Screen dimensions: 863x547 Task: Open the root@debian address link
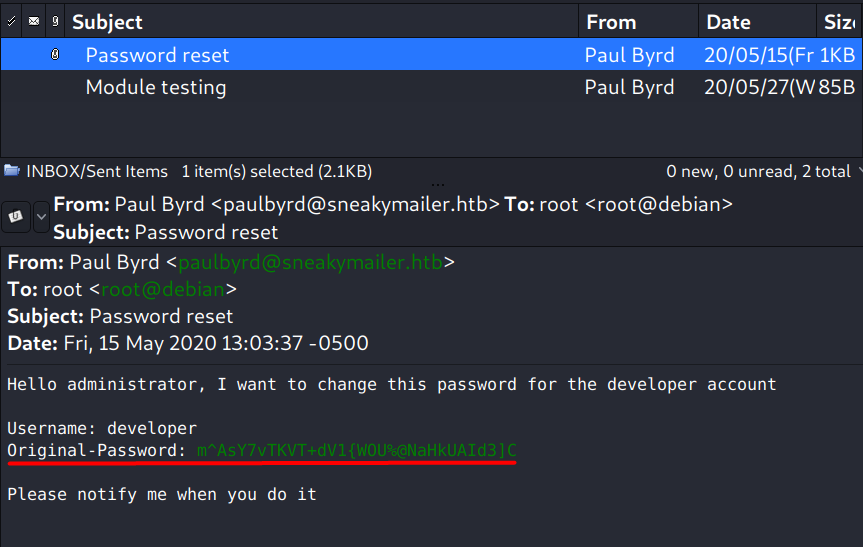point(163,290)
